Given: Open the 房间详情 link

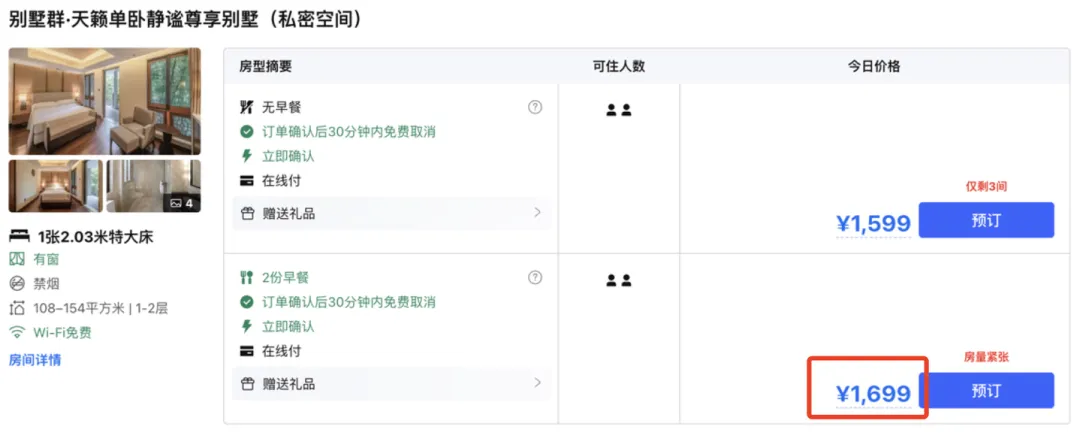Looking at the screenshot, I should (x=35, y=360).
